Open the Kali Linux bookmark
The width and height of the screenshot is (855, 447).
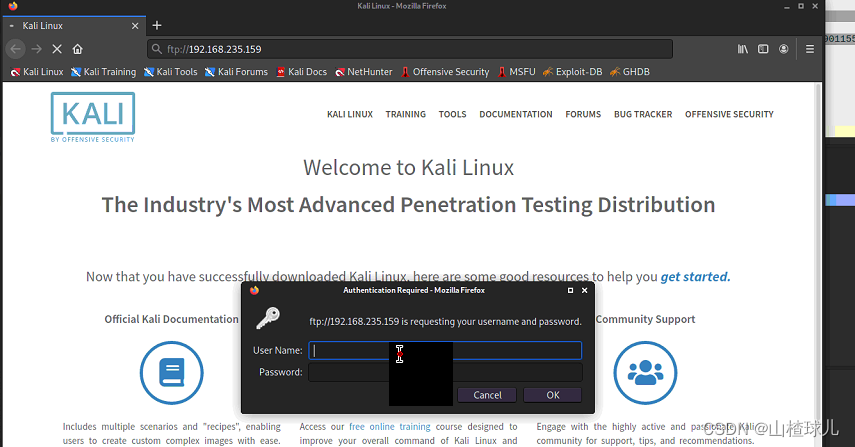pyautogui.click(x=37, y=72)
